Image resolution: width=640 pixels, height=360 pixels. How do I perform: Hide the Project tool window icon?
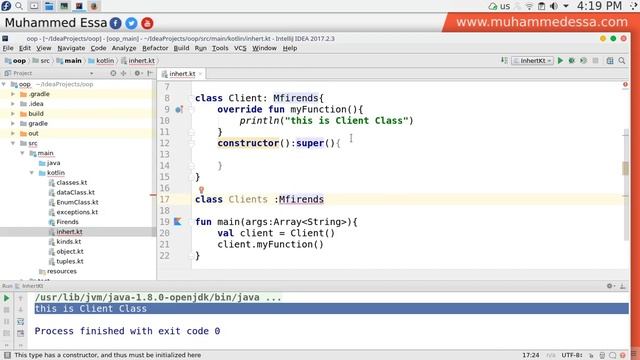(150, 73)
